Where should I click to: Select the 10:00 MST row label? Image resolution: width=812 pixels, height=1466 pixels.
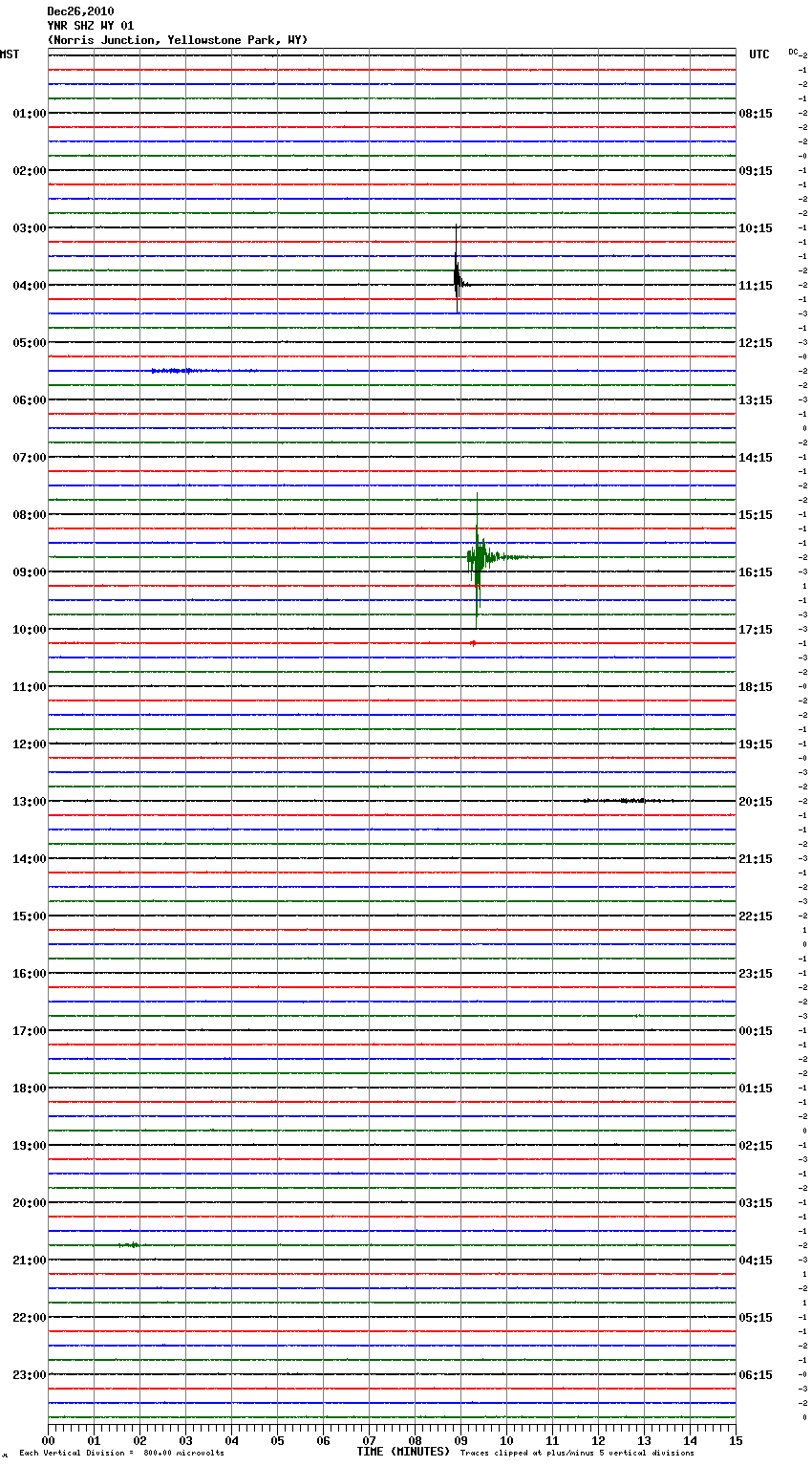30,630
